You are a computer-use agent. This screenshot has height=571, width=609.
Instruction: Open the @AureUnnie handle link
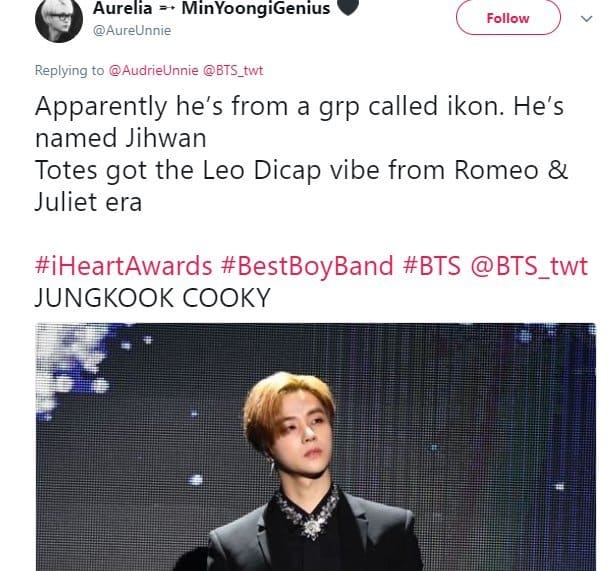[131, 30]
